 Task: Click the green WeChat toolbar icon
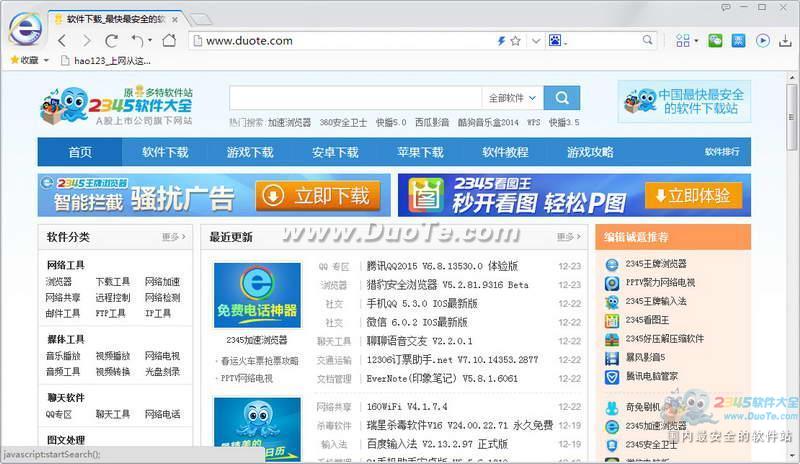click(x=715, y=40)
